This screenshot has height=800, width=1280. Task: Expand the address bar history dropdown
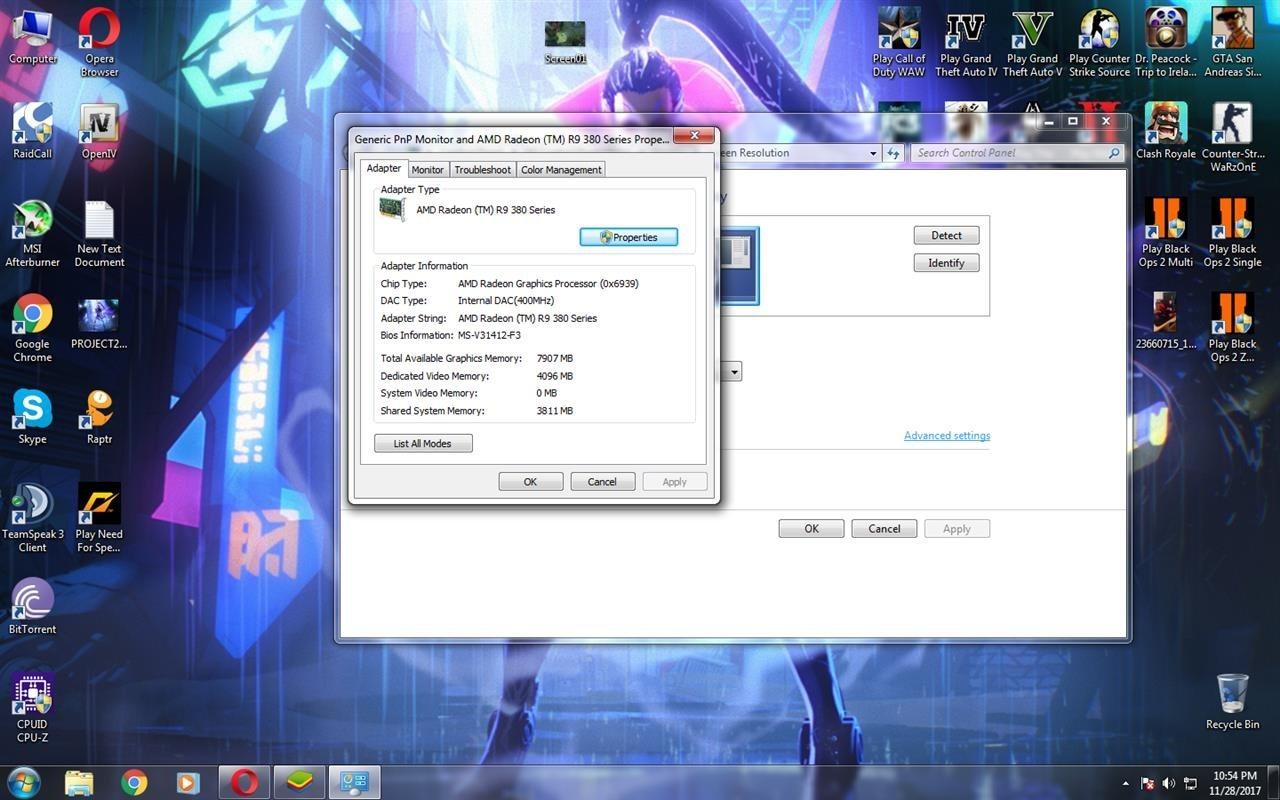coord(872,153)
